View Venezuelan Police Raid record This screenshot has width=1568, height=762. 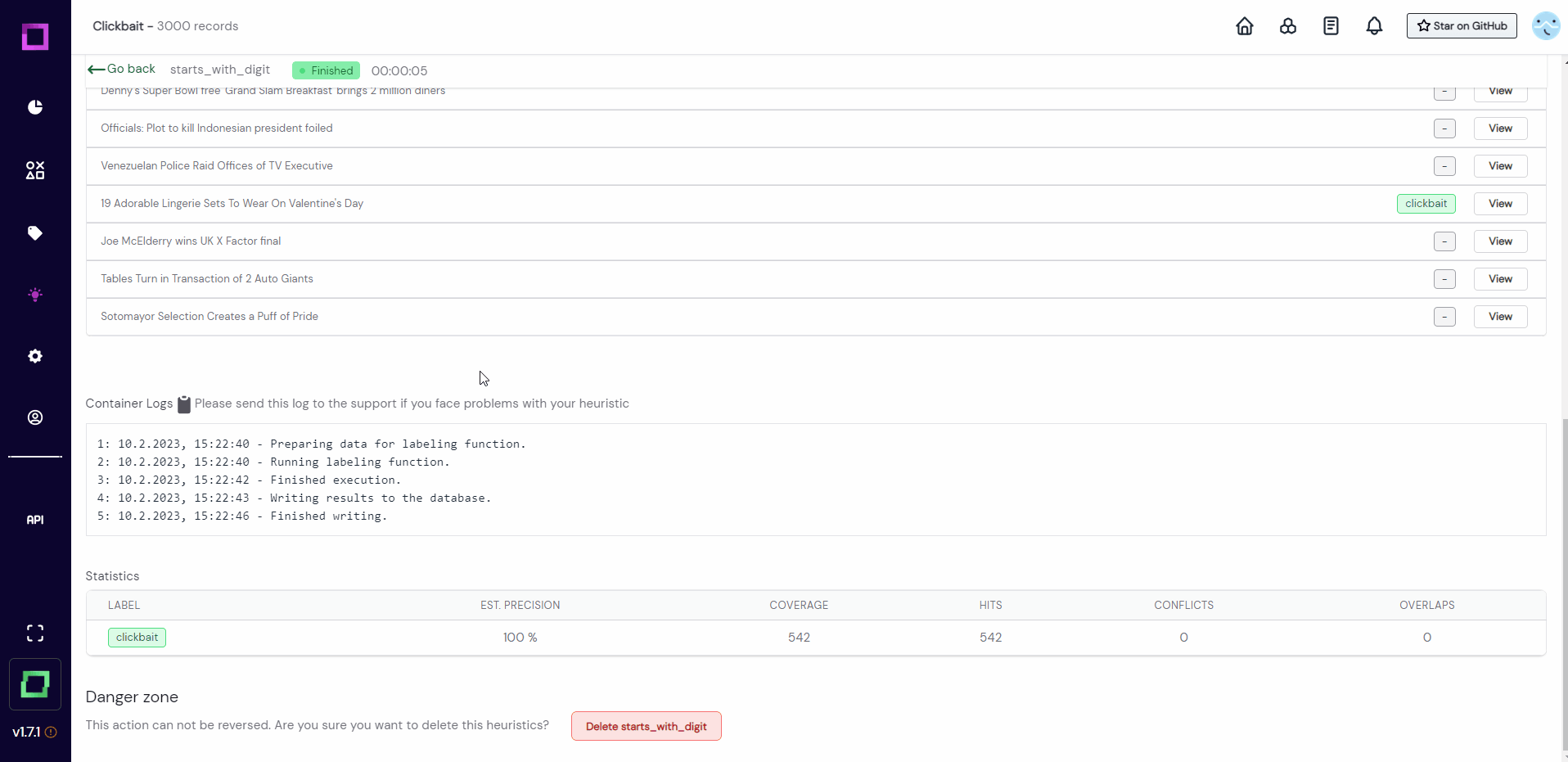click(x=1500, y=166)
